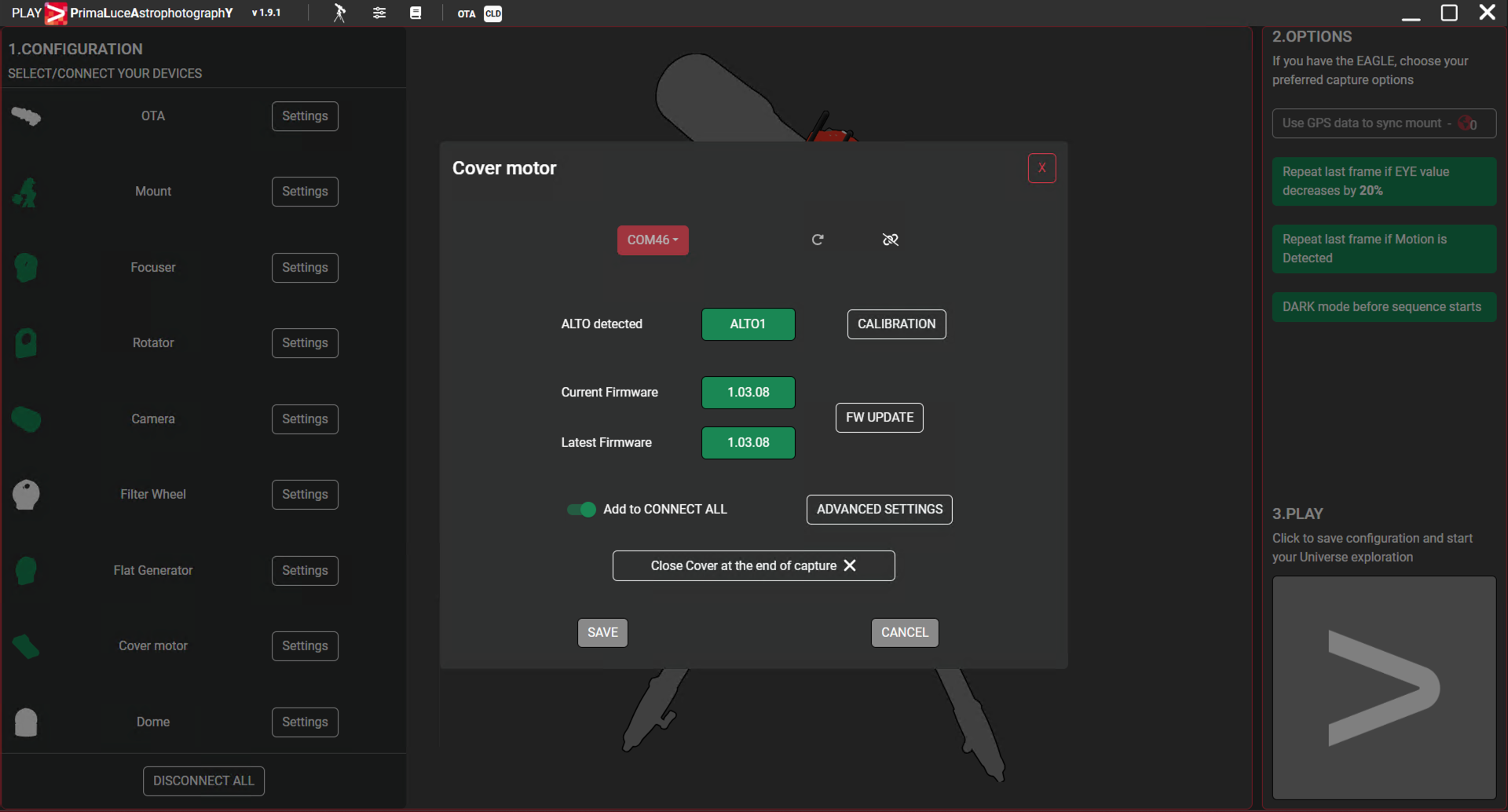Maximize the PLAY application window

click(x=1449, y=13)
